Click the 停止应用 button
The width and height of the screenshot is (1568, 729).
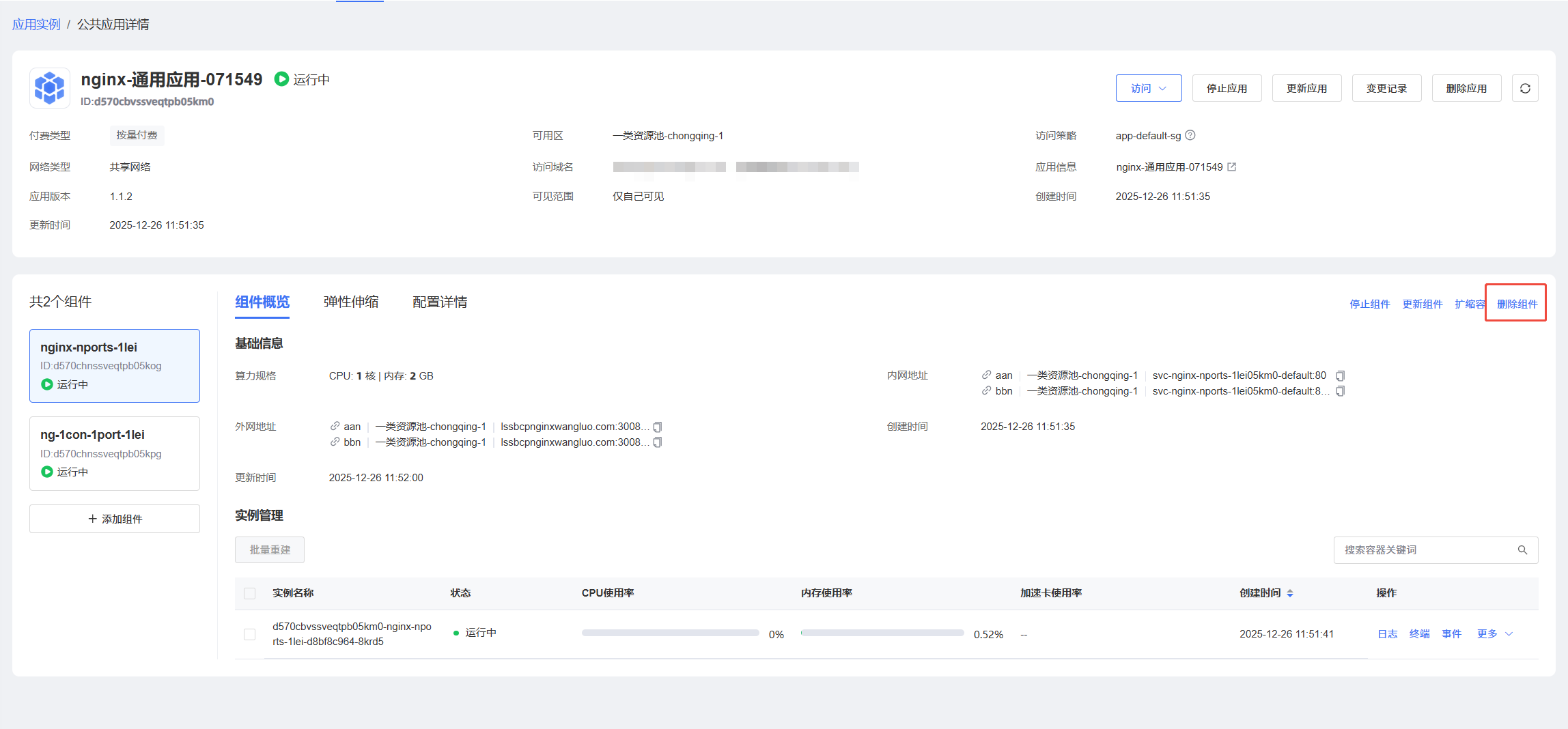1227,89
